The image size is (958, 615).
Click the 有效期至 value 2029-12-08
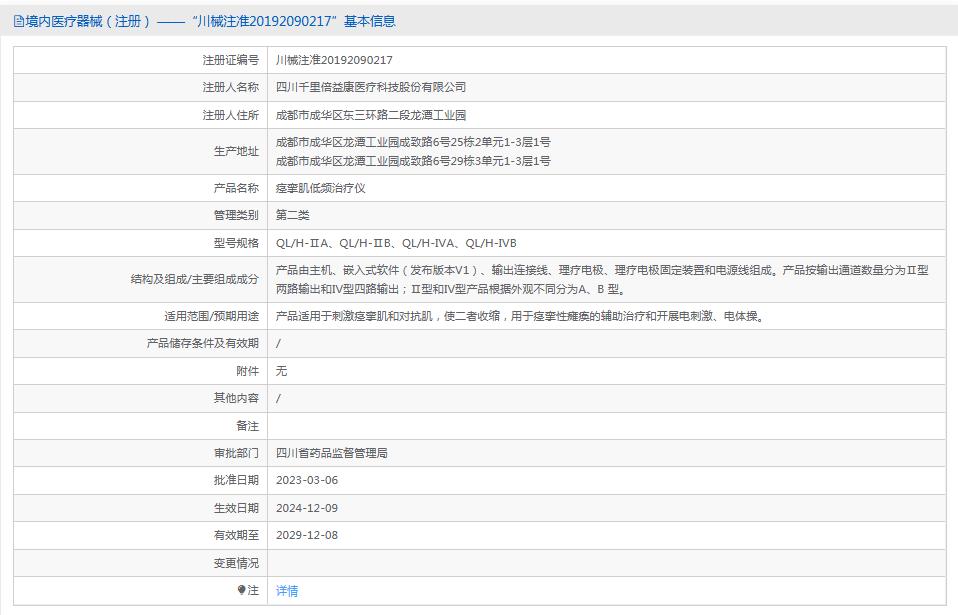(x=309, y=535)
